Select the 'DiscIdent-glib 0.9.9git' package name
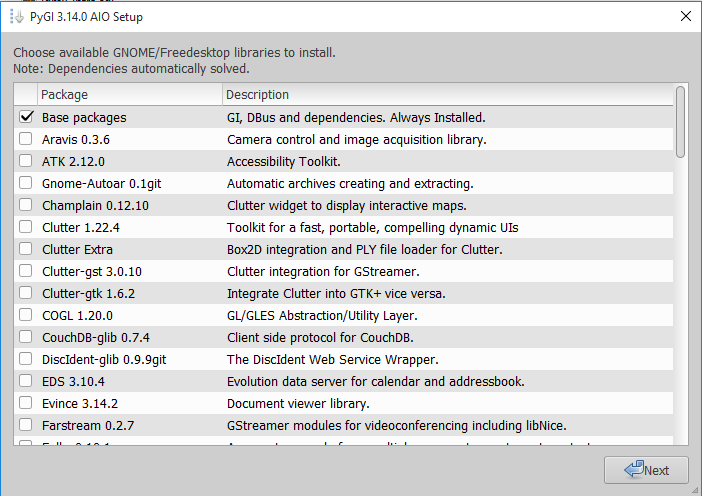The image size is (702, 496). [104, 360]
